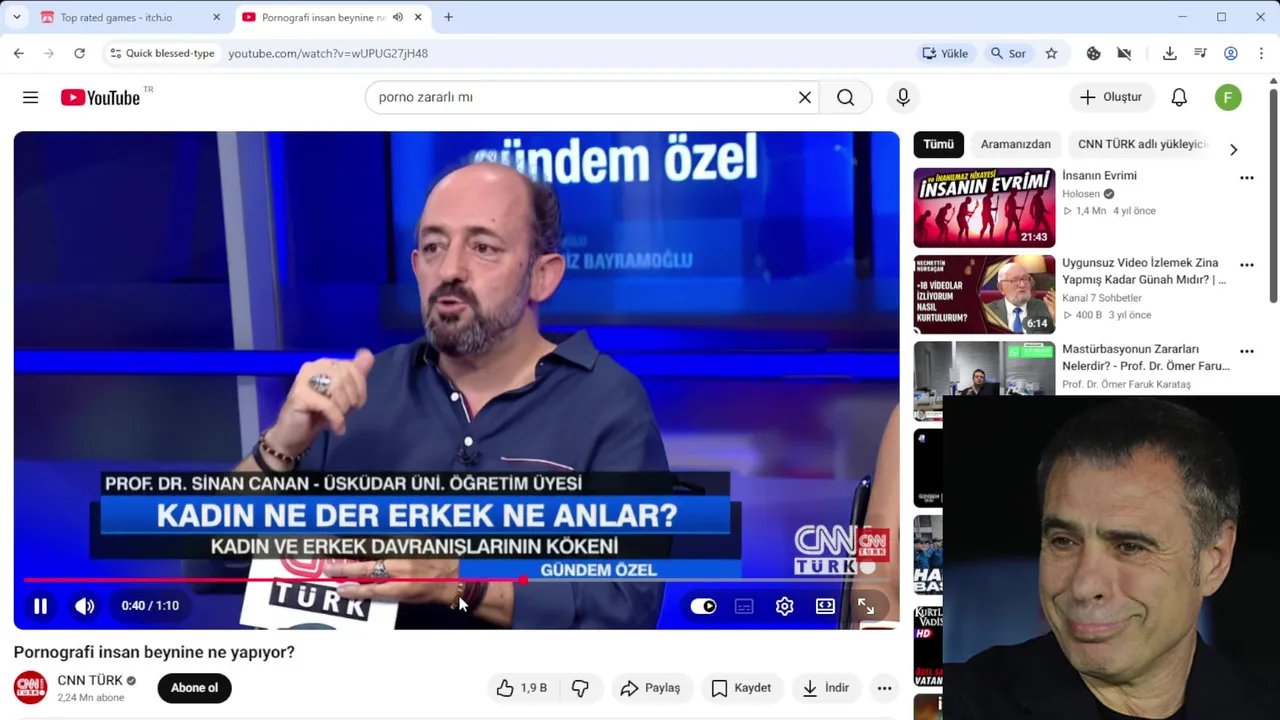Open the more actions menu under the video
The width and height of the screenshot is (1280, 720).
point(884,688)
